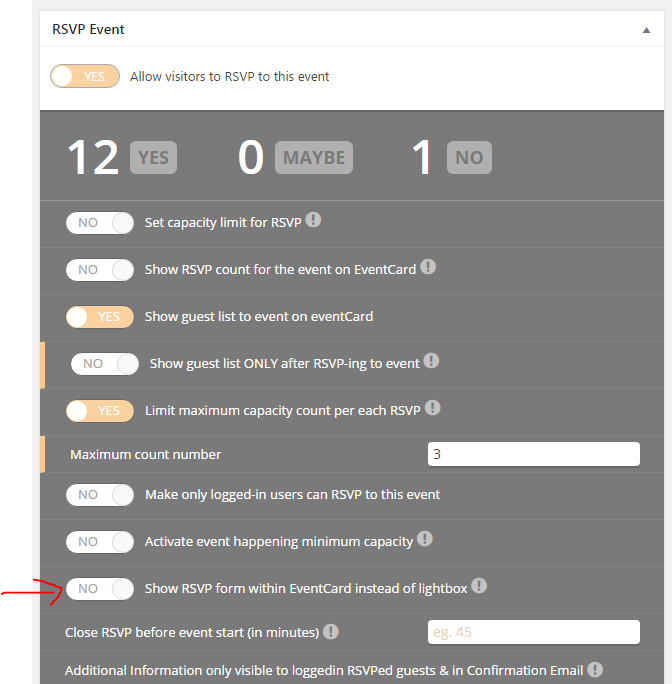Click the Close RSVP minutes input field
The height and width of the screenshot is (684, 672).
coord(534,632)
